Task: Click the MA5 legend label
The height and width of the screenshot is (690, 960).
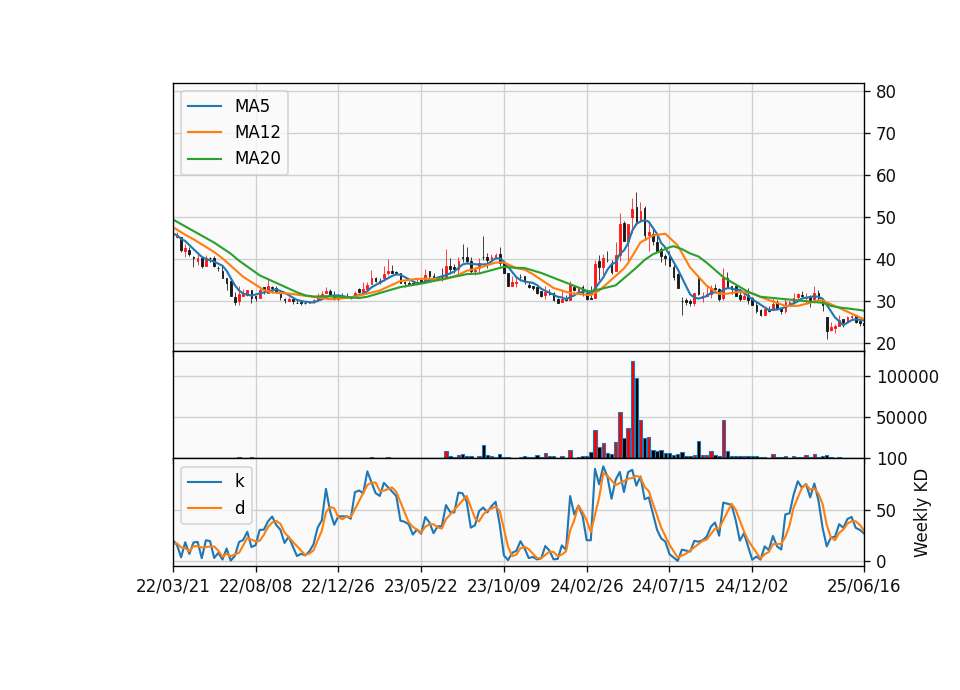Action: tap(252, 106)
